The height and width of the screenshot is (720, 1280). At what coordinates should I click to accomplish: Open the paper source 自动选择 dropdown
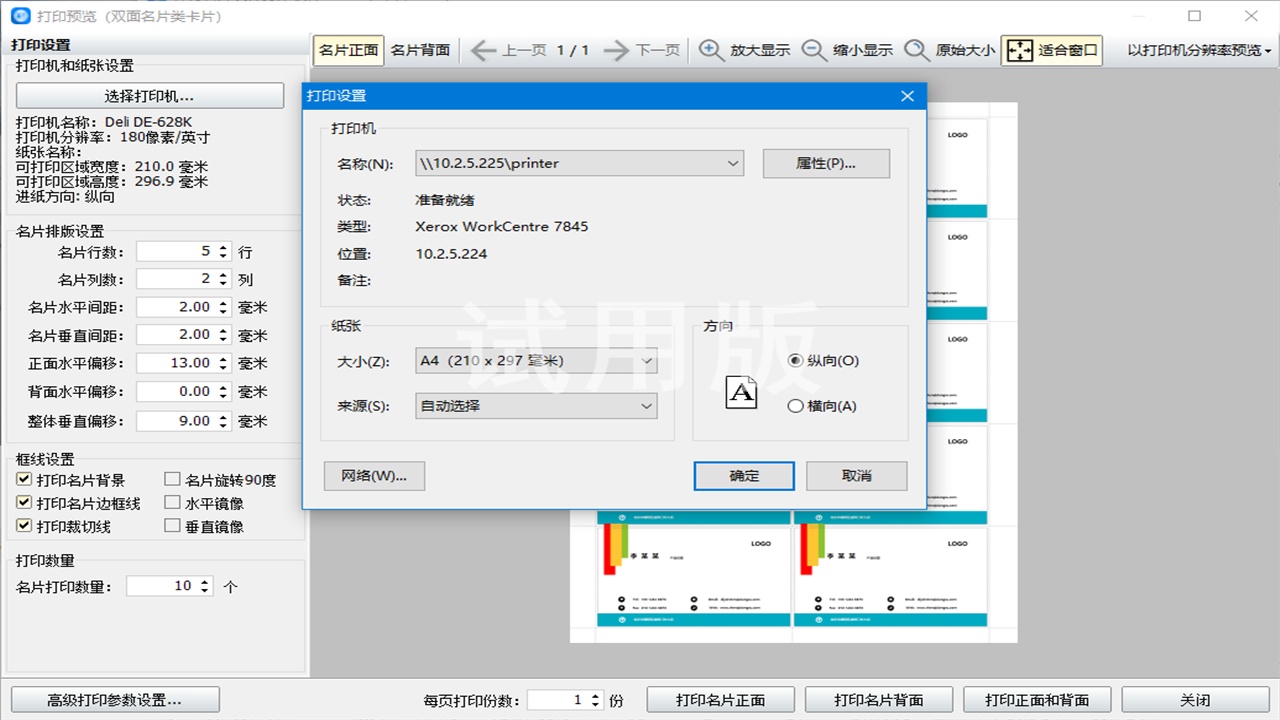click(645, 407)
